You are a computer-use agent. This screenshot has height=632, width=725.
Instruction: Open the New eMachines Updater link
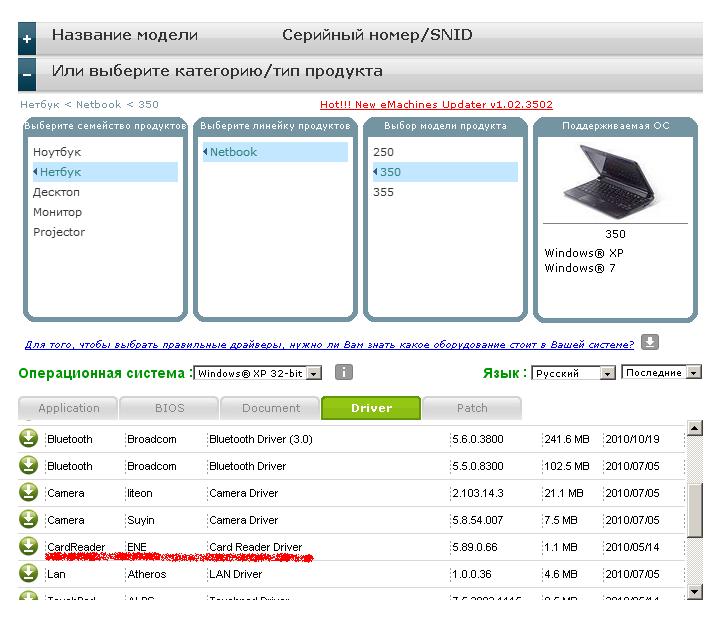click(x=436, y=105)
